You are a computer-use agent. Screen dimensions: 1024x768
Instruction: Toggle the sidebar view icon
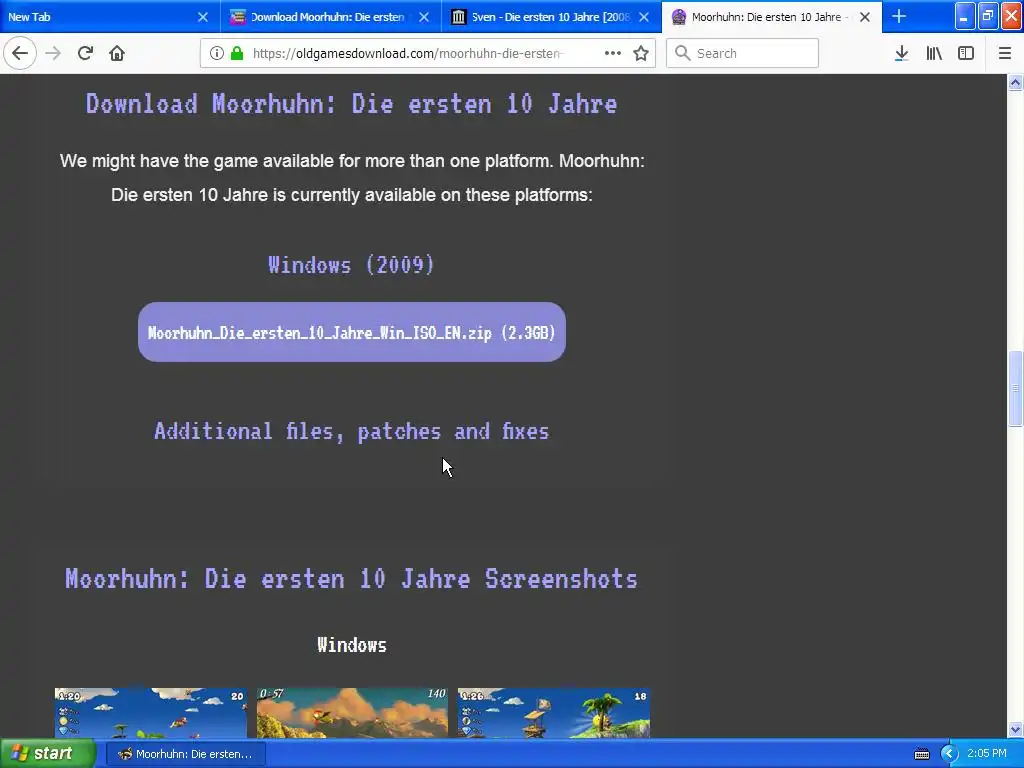pos(966,53)
